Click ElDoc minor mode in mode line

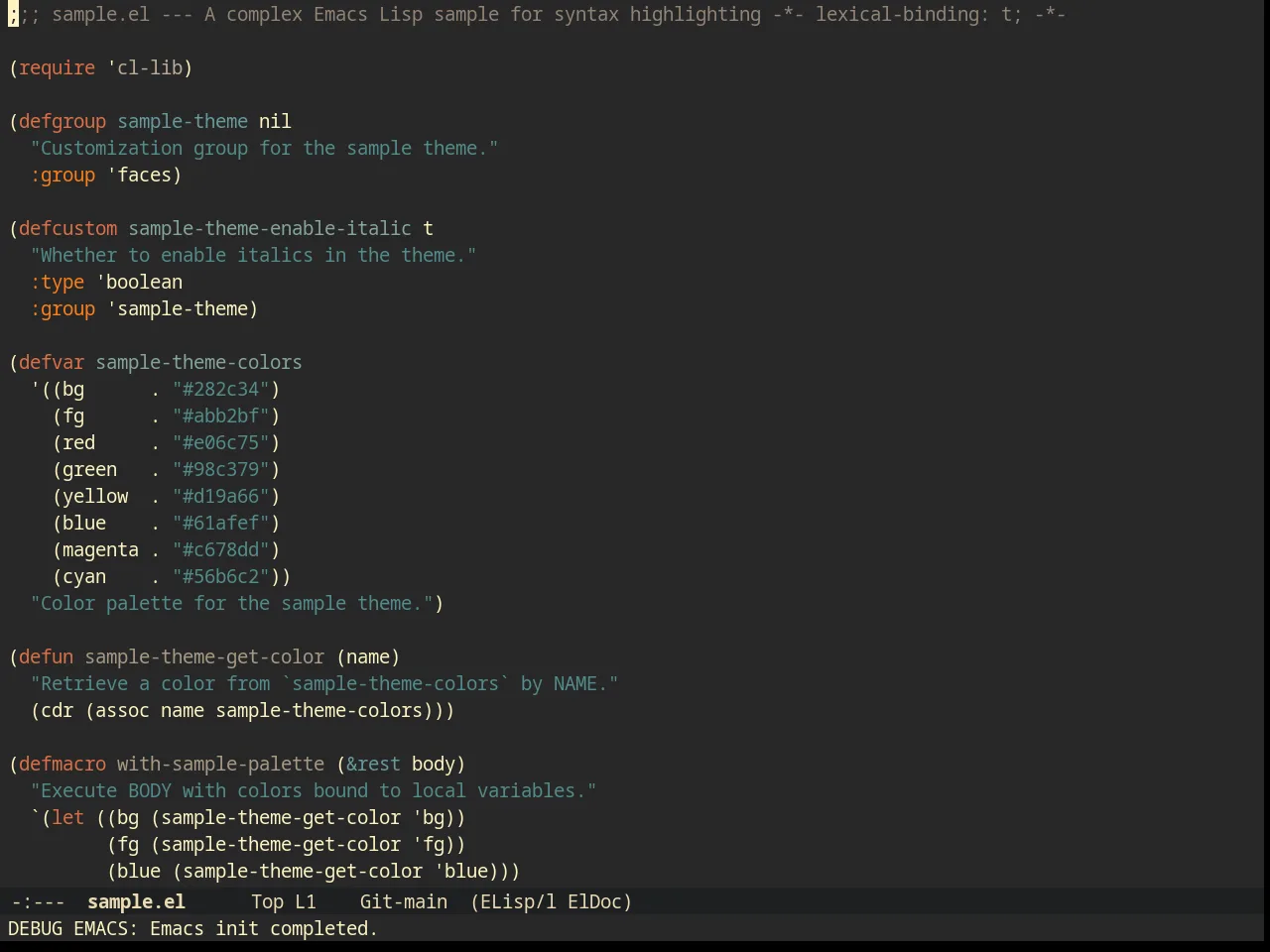pos(595,901)
